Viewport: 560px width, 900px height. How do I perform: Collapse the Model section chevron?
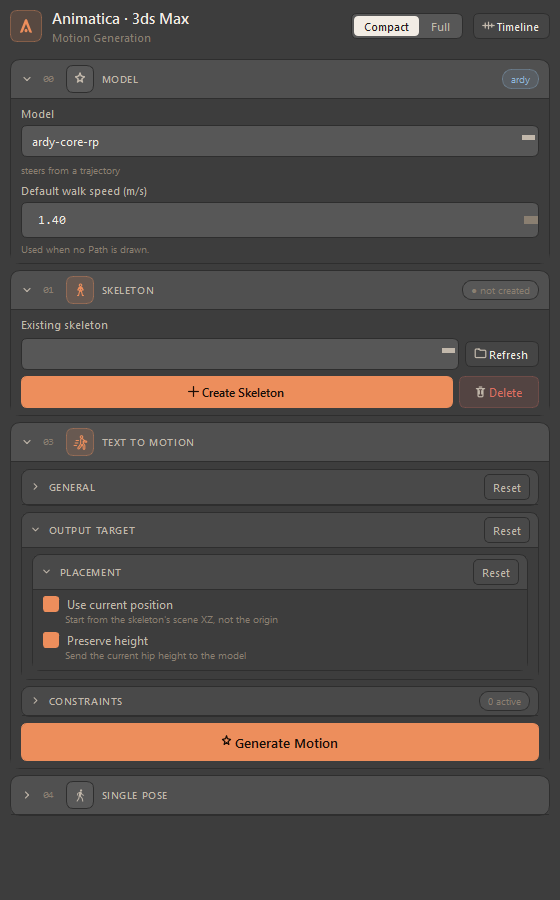(27, 79)
